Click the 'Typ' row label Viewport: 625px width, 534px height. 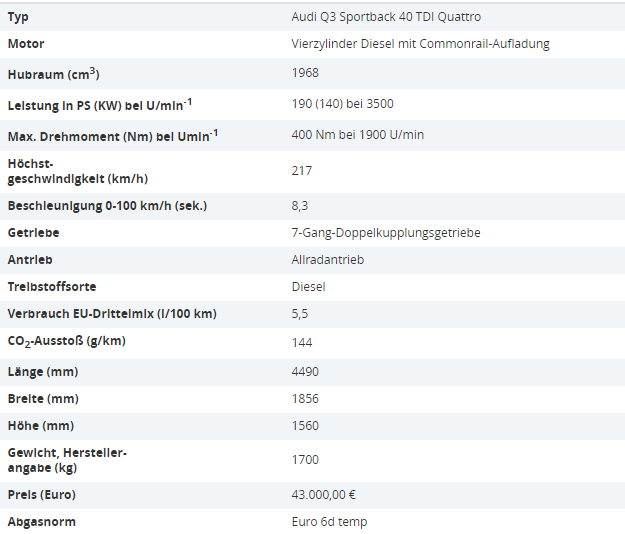pos(18,17)
